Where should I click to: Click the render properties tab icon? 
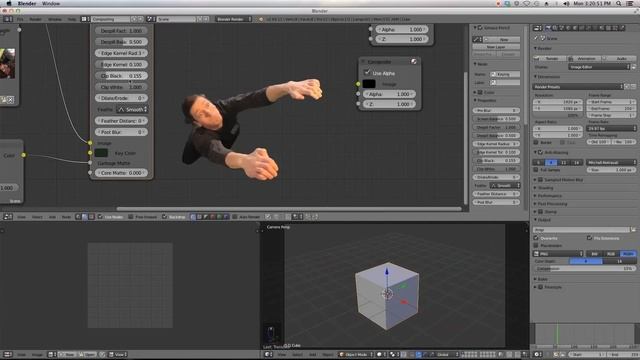coord(548,28)
